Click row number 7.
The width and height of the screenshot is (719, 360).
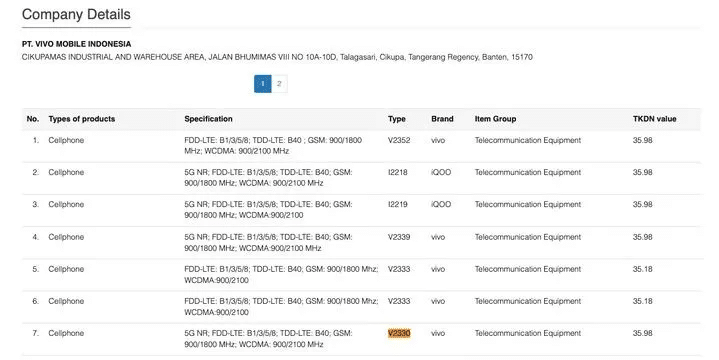pyautogui.click(x=36, y=333)
